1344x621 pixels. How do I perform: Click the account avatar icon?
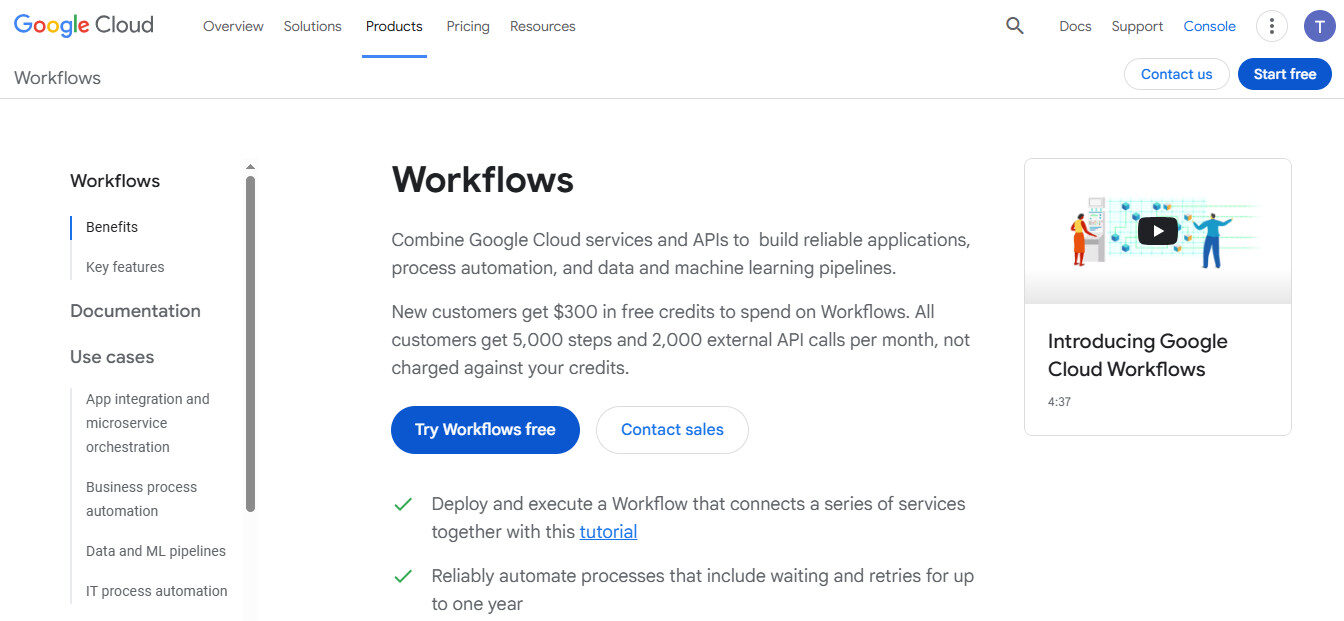click(1320, 25)
